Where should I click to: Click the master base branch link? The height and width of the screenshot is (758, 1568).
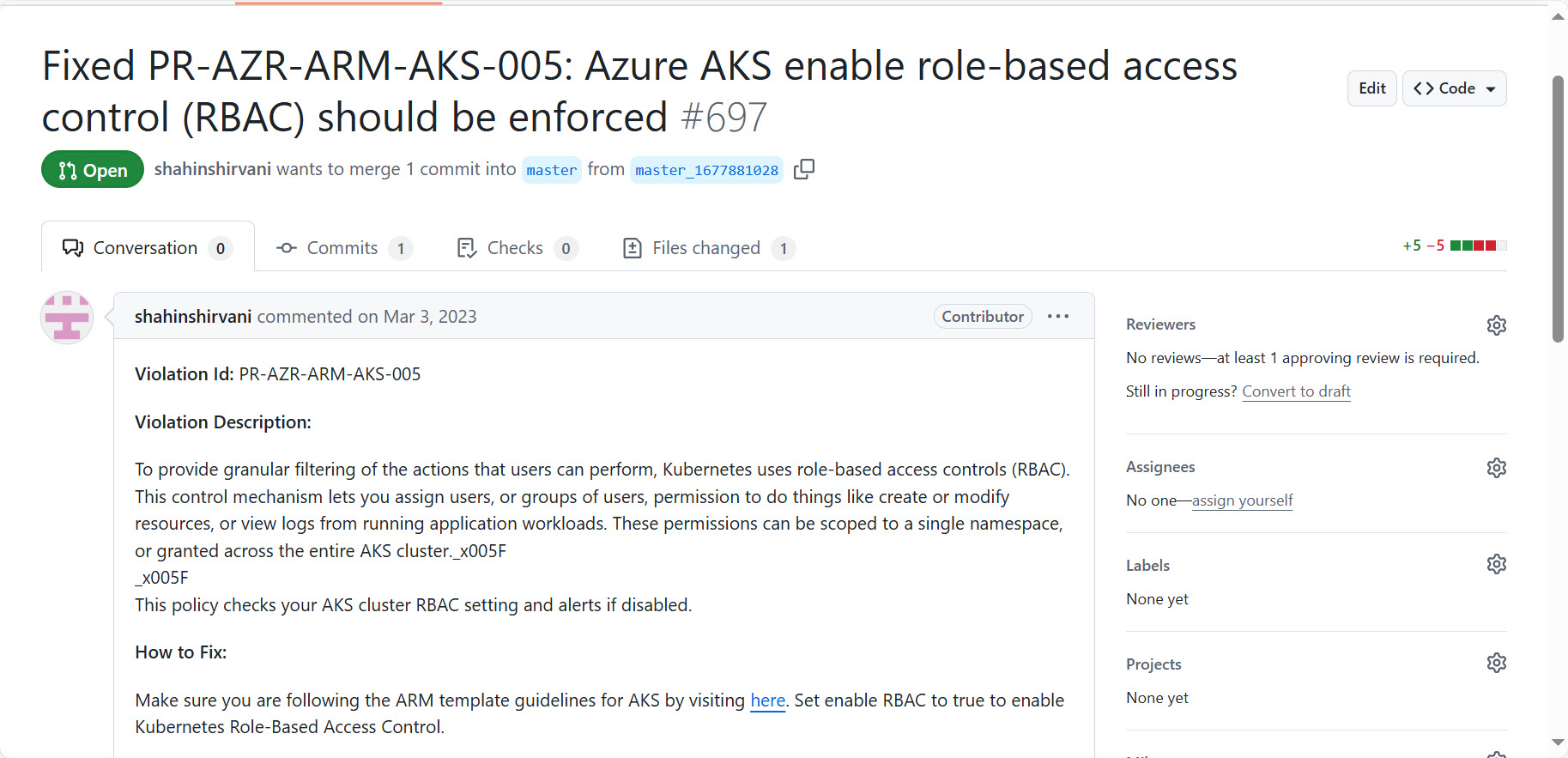tap(551, 170)
